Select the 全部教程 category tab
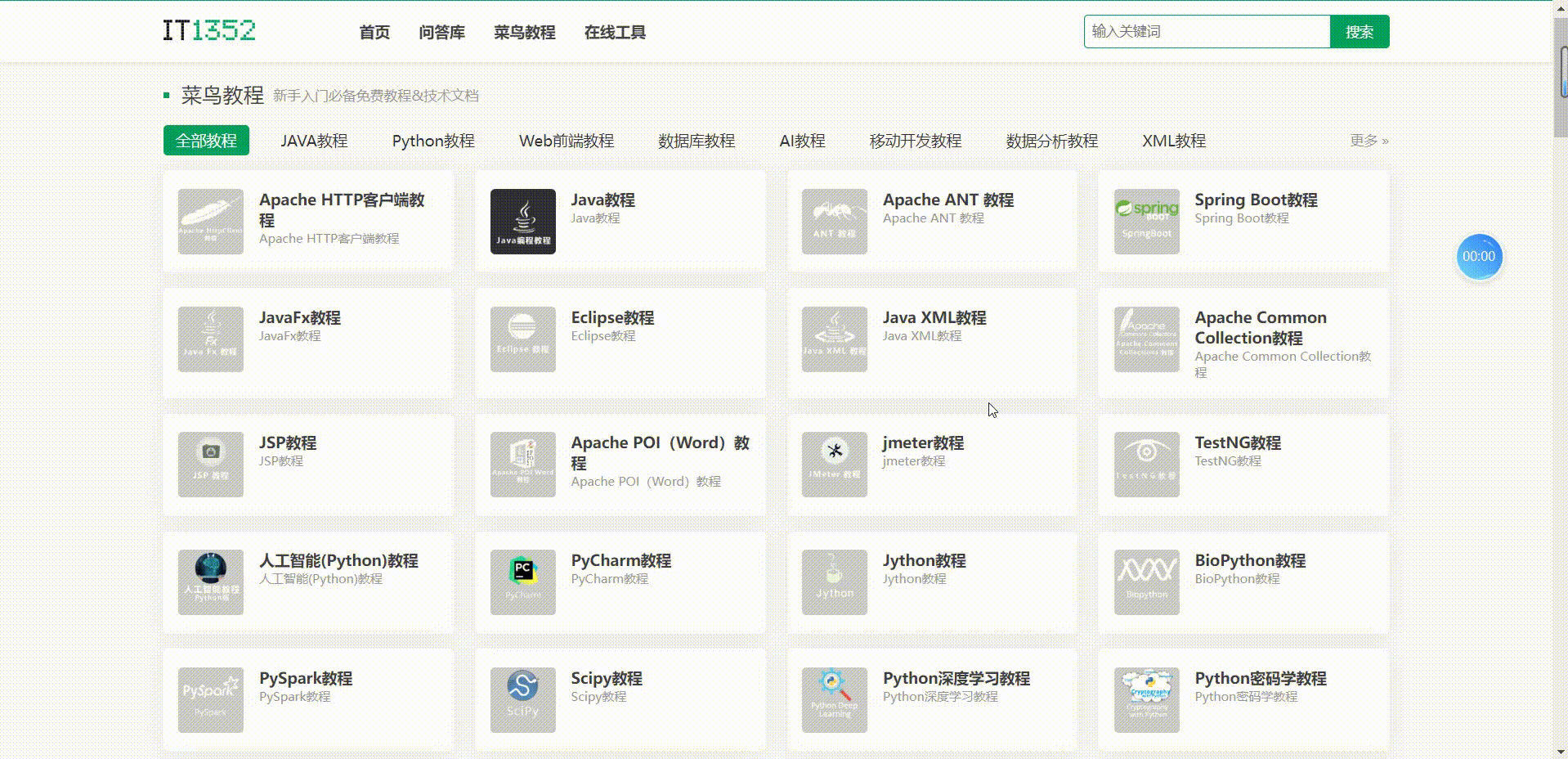The width and height of the screenshot is (1568, 759). coord(206,141)
